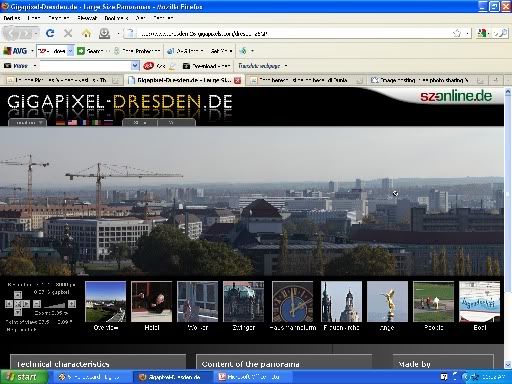The image size is (512, 384).
Task: Select the German flag language icon
Action: click(60, 123)
